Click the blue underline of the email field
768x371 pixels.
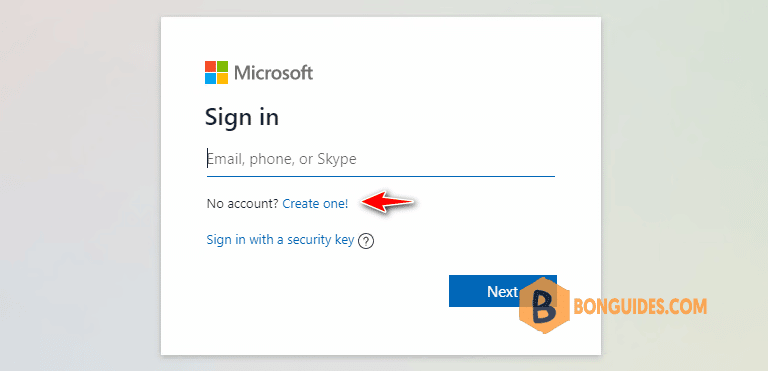381,175
